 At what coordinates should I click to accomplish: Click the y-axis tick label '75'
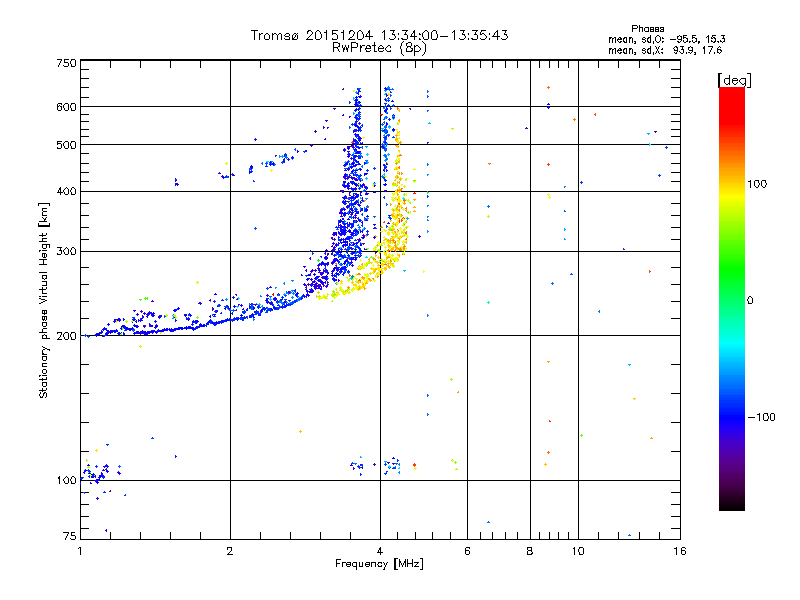tap(70, 536)
